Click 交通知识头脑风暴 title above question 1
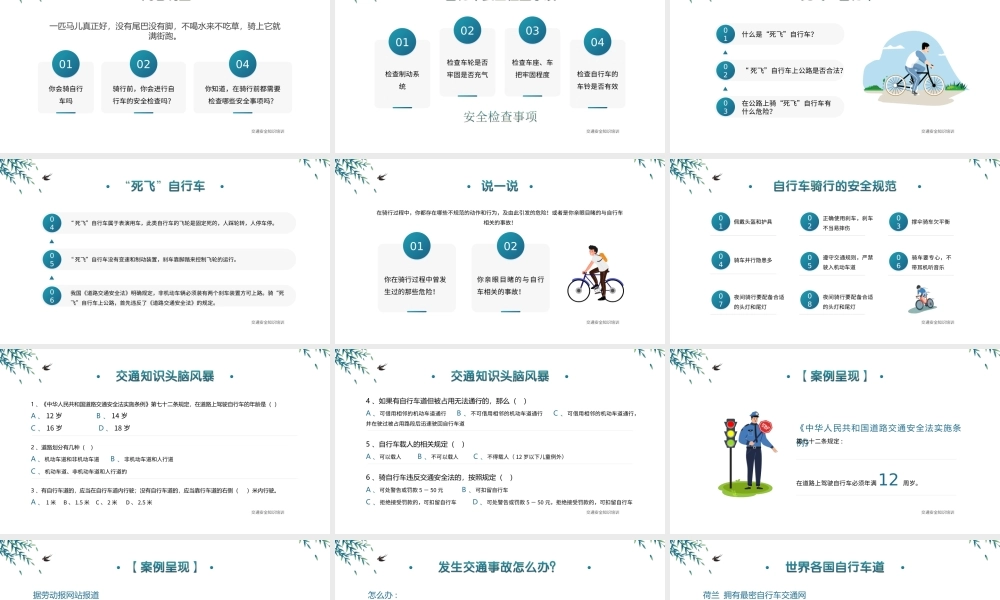This screenshot has height=600, width=1000. tap(165, 376)
